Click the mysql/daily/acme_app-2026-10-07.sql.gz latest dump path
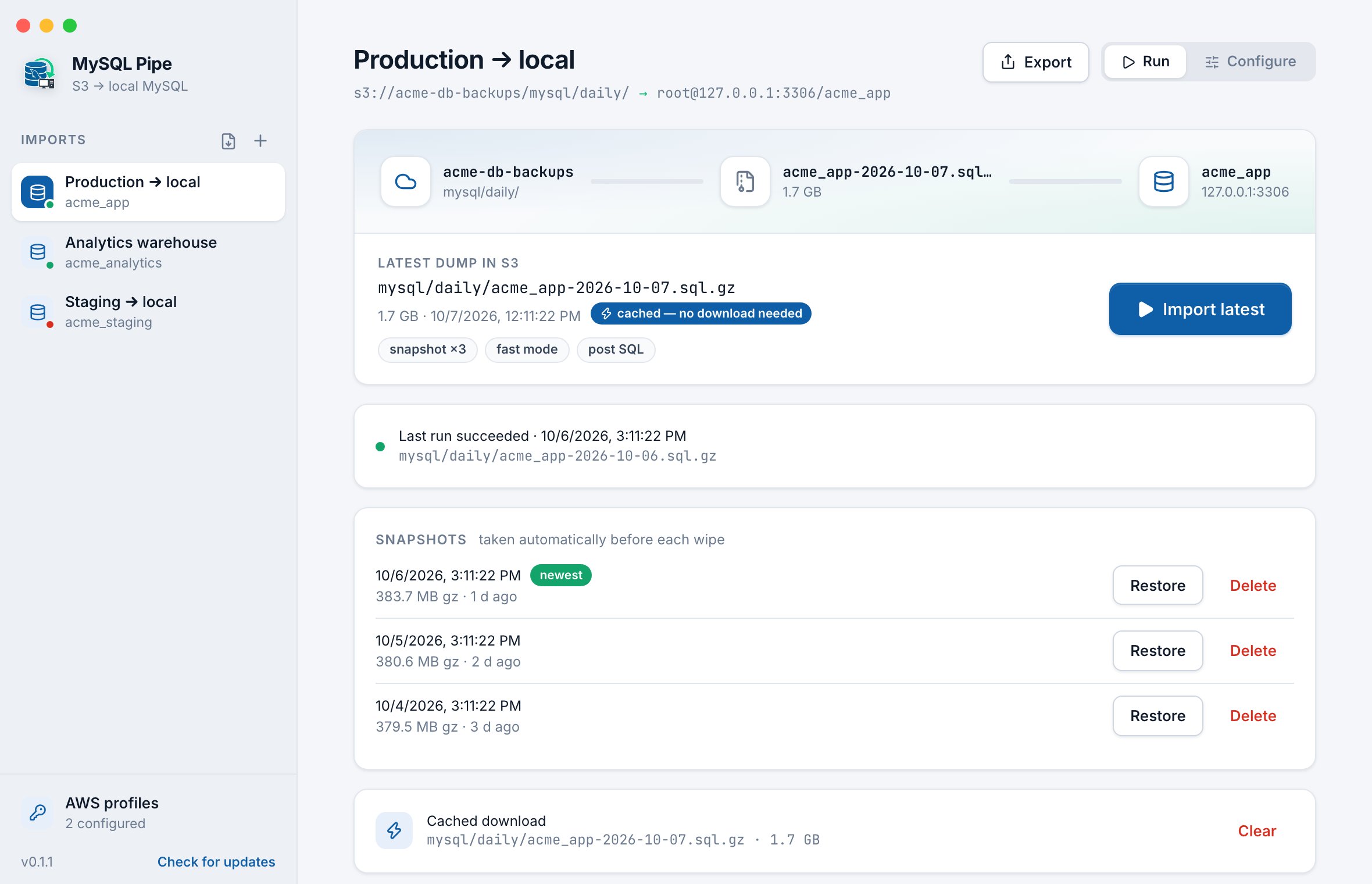Screen dimensions: 1372x884 [556, 288]
